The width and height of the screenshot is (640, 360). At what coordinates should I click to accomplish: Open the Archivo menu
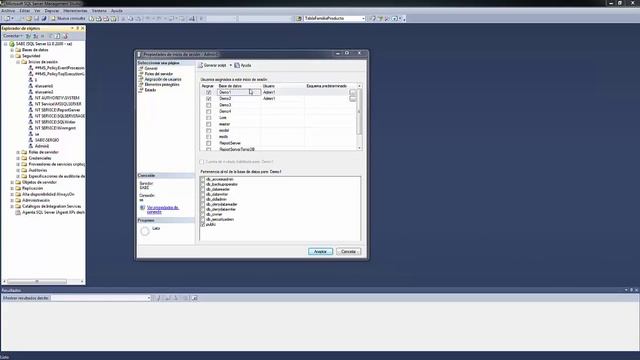click(8, 11)
